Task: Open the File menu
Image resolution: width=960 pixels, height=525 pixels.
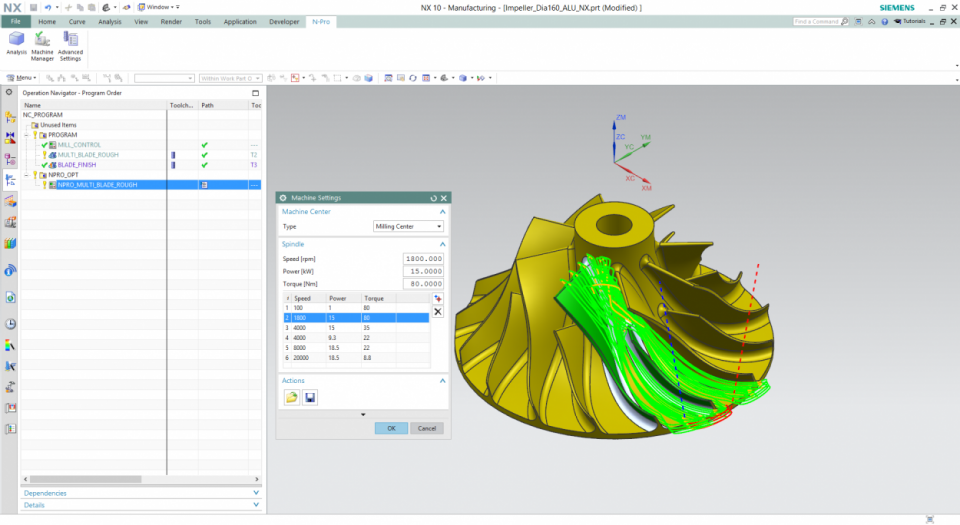Action: [x=15, y=21]
